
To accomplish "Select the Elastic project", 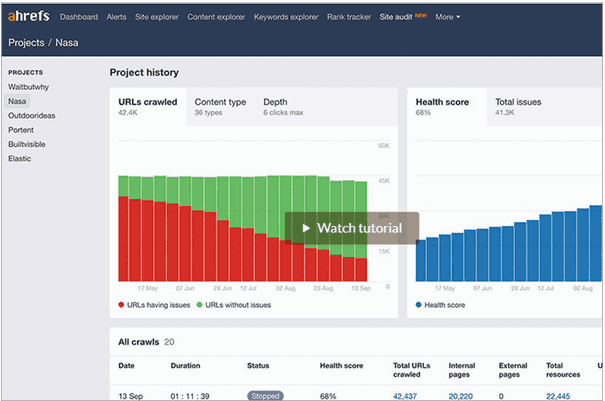I will [x=20, y=158].
